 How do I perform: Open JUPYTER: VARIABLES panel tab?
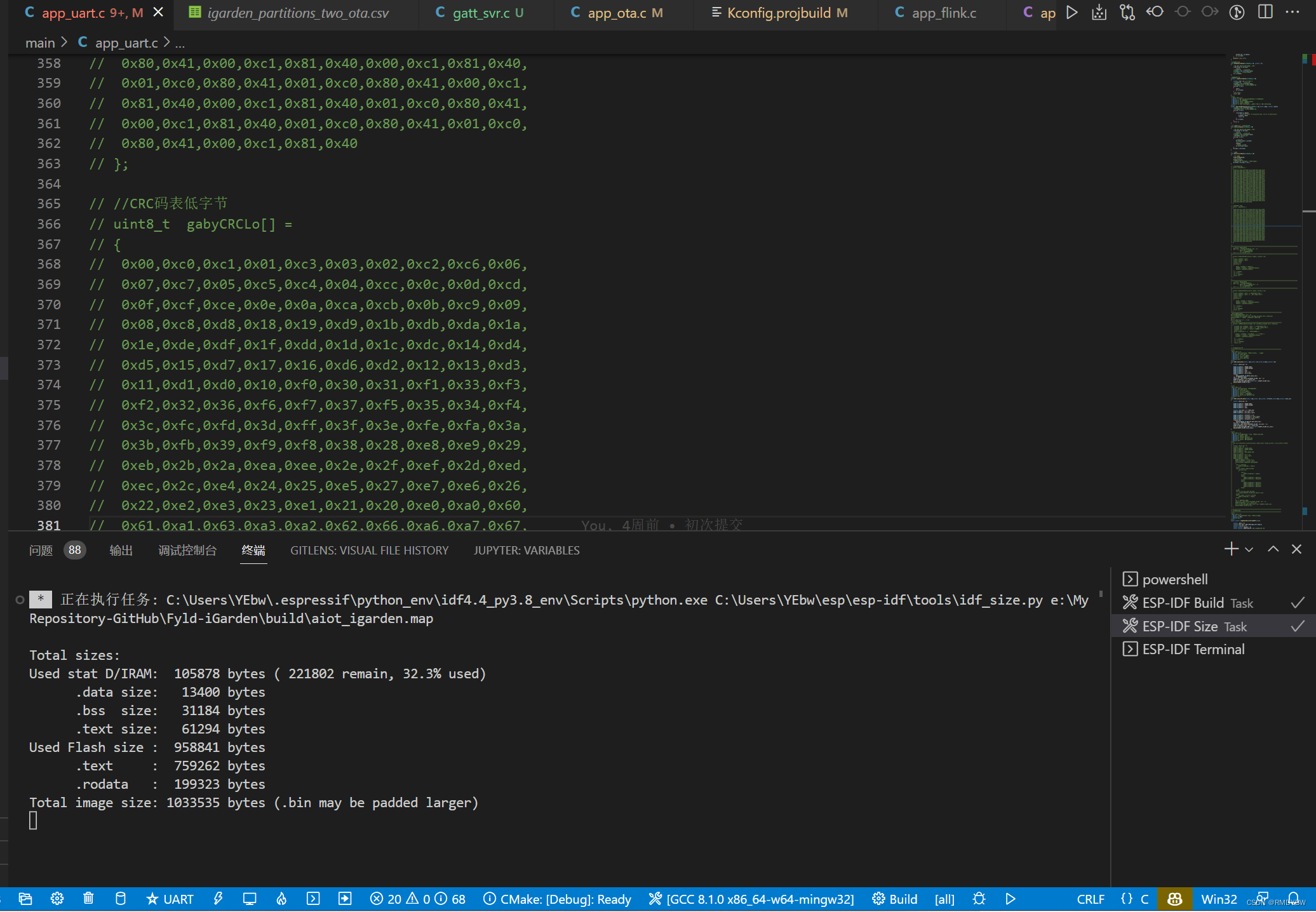(x=526, y=550)
